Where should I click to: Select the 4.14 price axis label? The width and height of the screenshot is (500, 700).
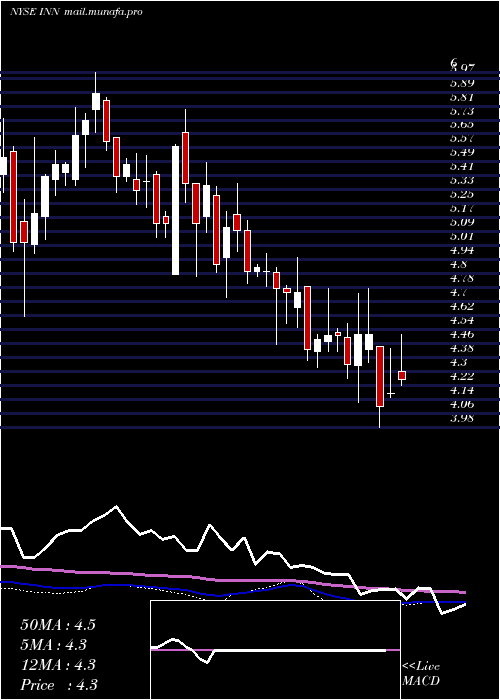[x=462, y=390]
